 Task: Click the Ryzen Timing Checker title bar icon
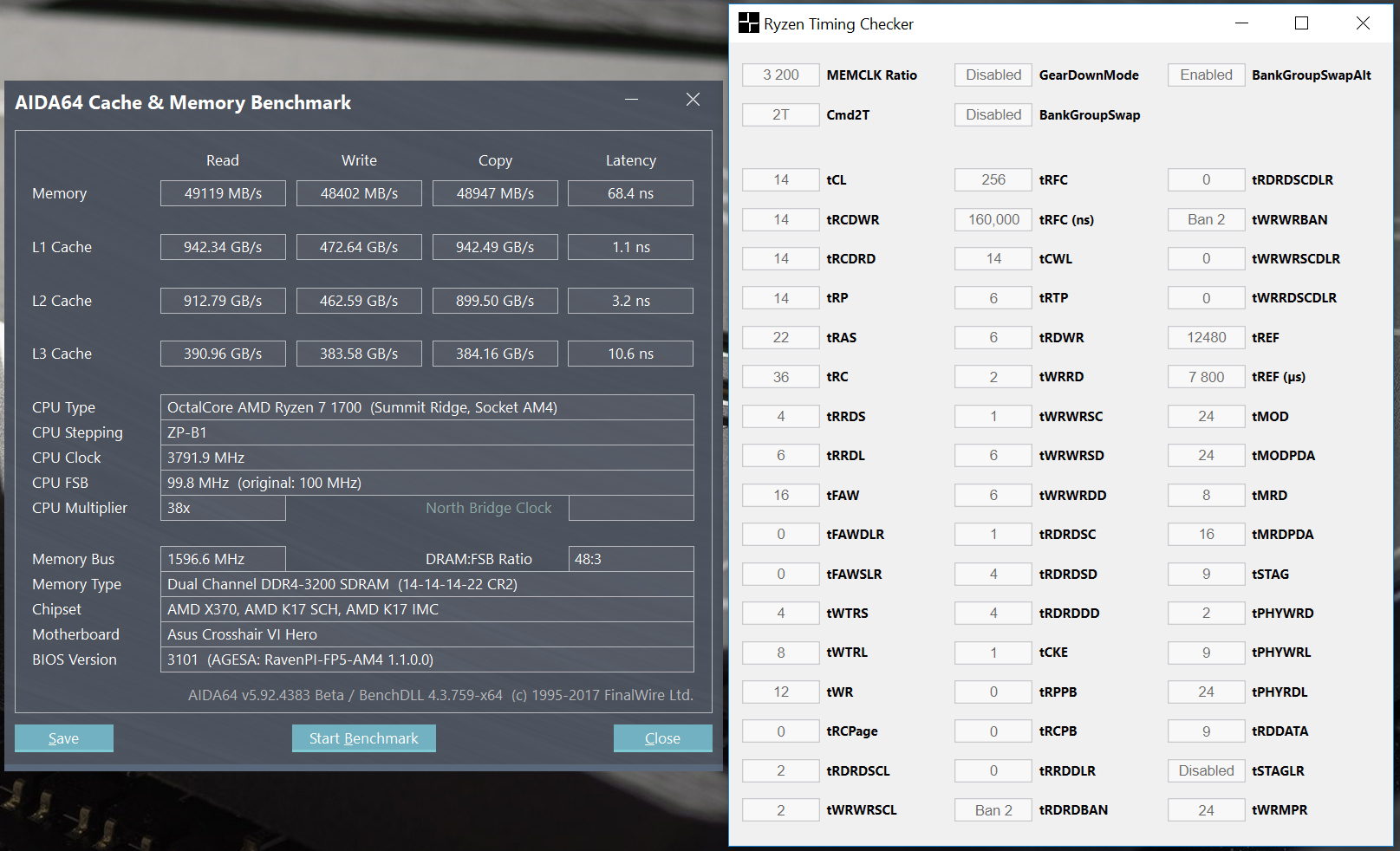[x=749, y=23]
